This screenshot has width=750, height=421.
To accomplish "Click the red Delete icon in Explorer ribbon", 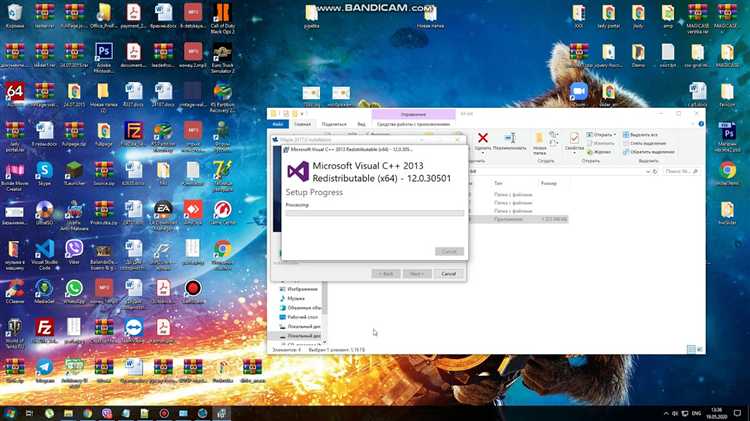I will click(x=483, y=139).
